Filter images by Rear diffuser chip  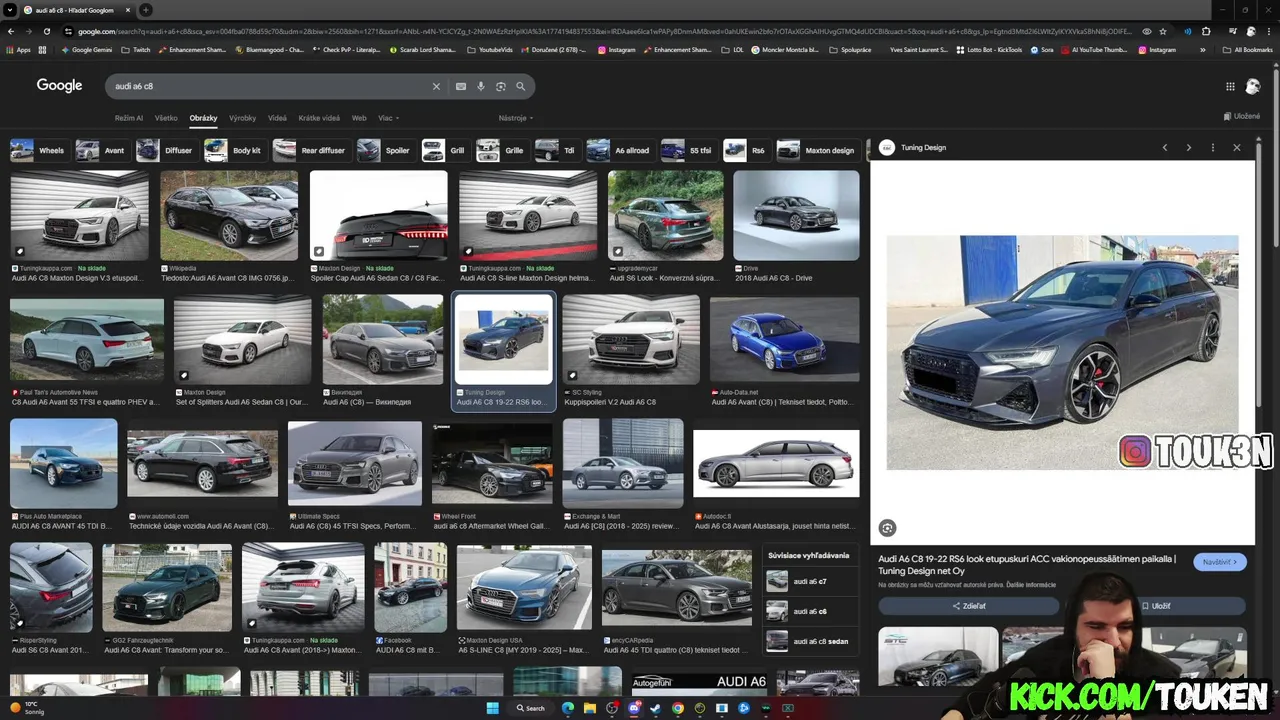[310, 151]
